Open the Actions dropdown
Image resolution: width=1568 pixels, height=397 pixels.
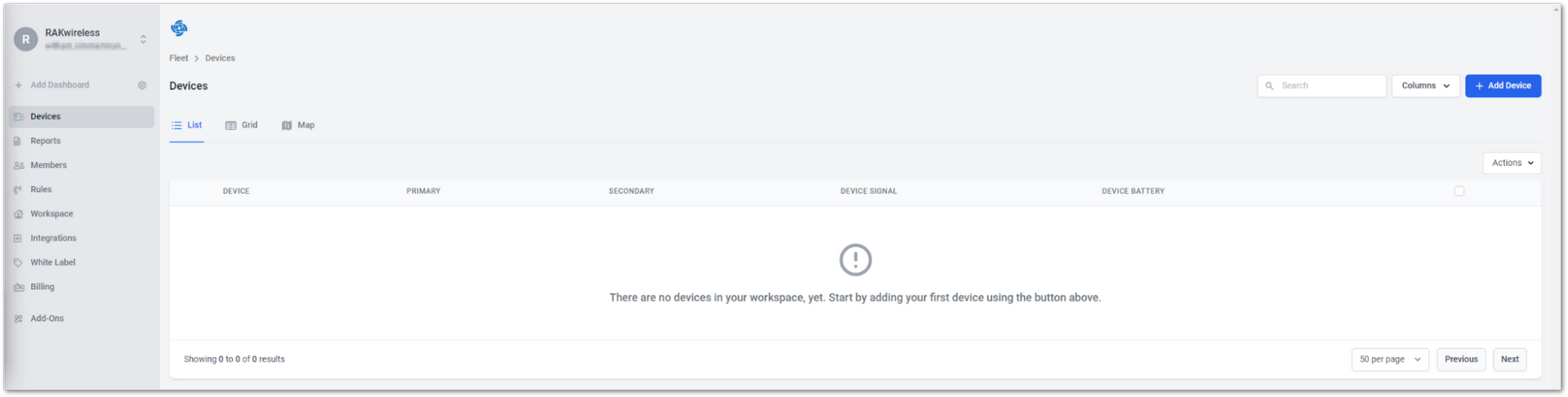1512,163
